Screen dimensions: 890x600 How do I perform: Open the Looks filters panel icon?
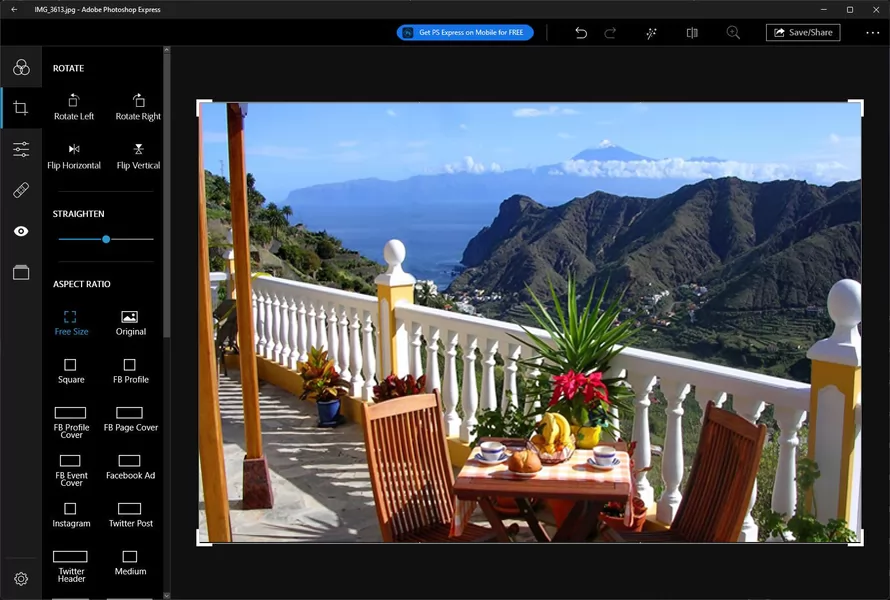21,68
